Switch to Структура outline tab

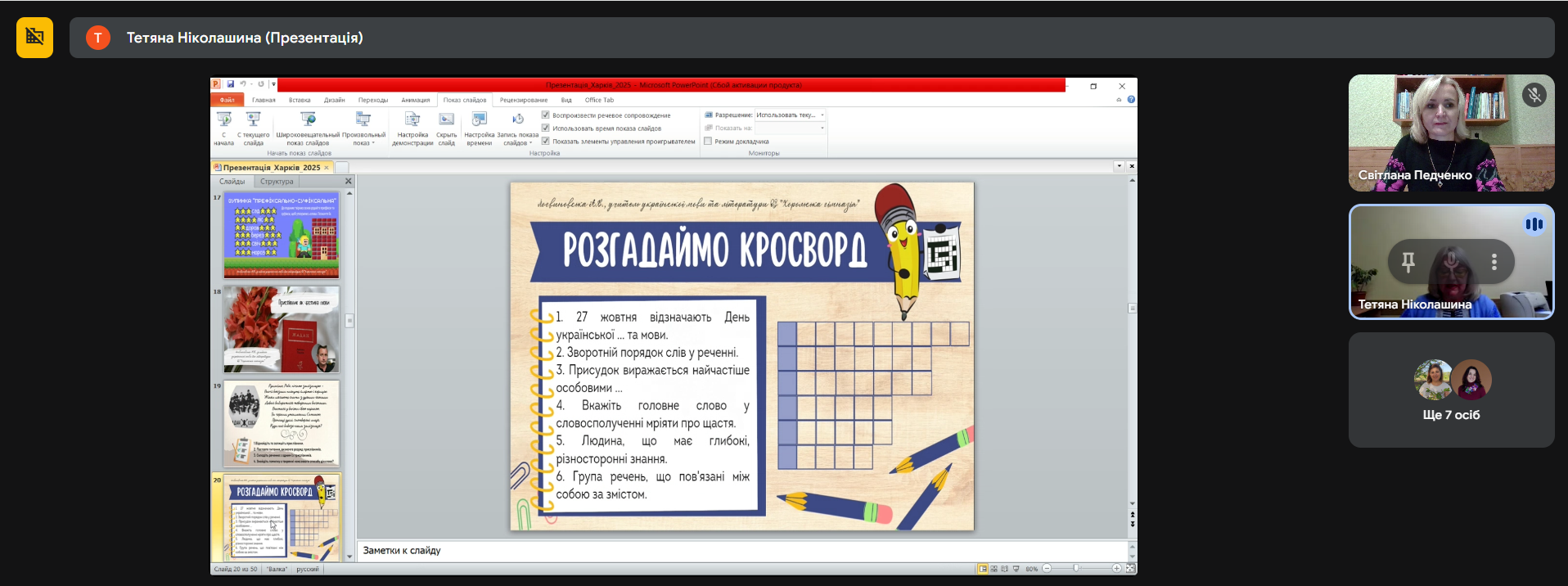tap(277, 182)
